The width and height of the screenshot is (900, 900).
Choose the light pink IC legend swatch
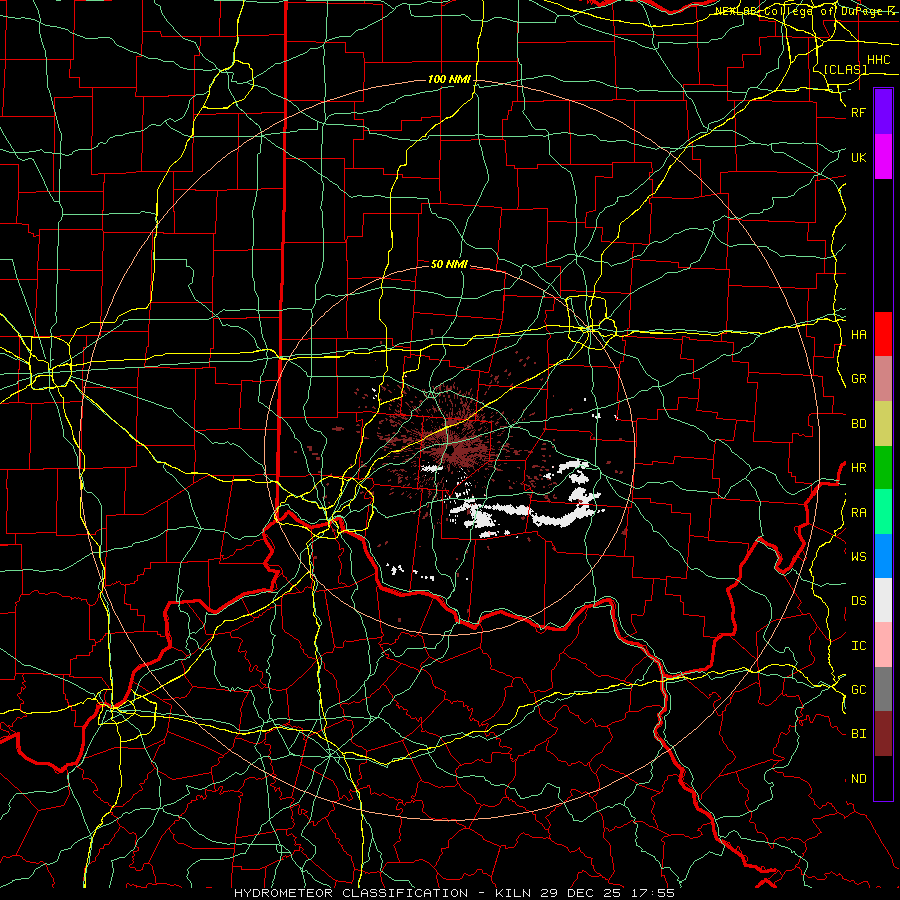click(x=883, y=645)
